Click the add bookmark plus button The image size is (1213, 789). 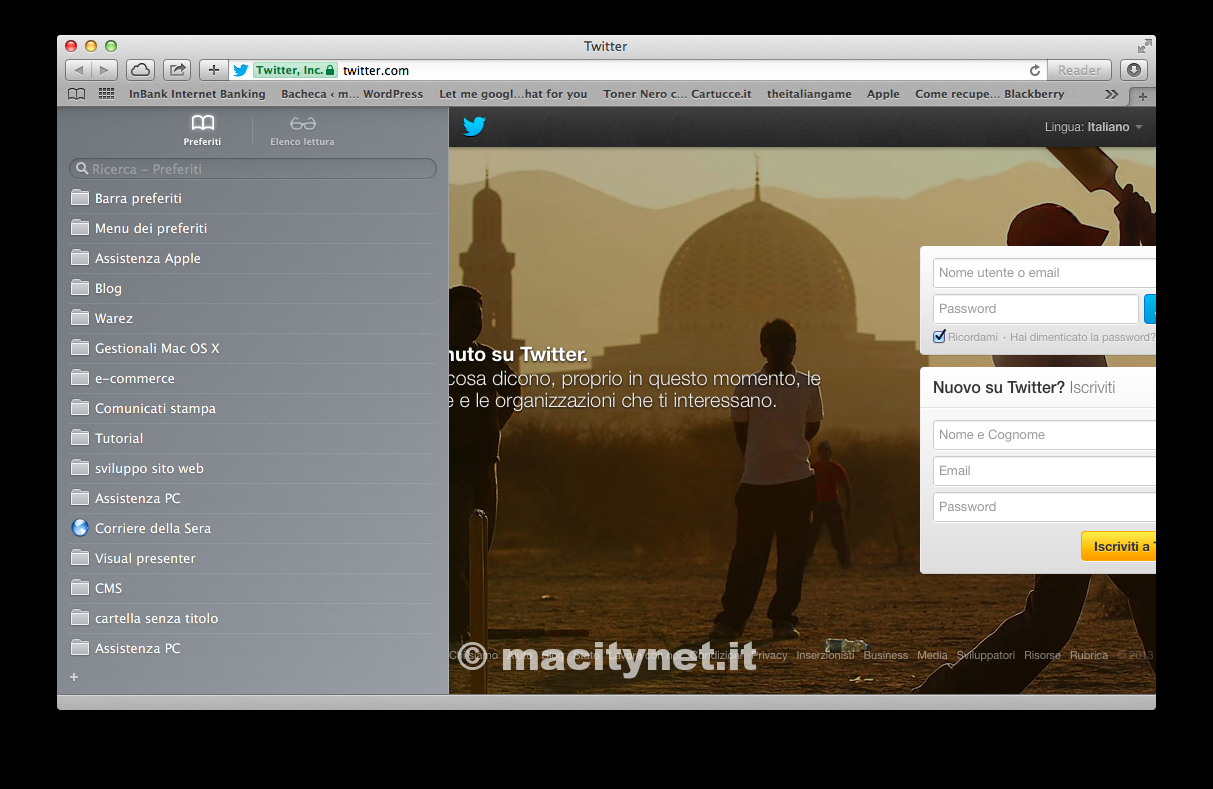click(213, 70)
